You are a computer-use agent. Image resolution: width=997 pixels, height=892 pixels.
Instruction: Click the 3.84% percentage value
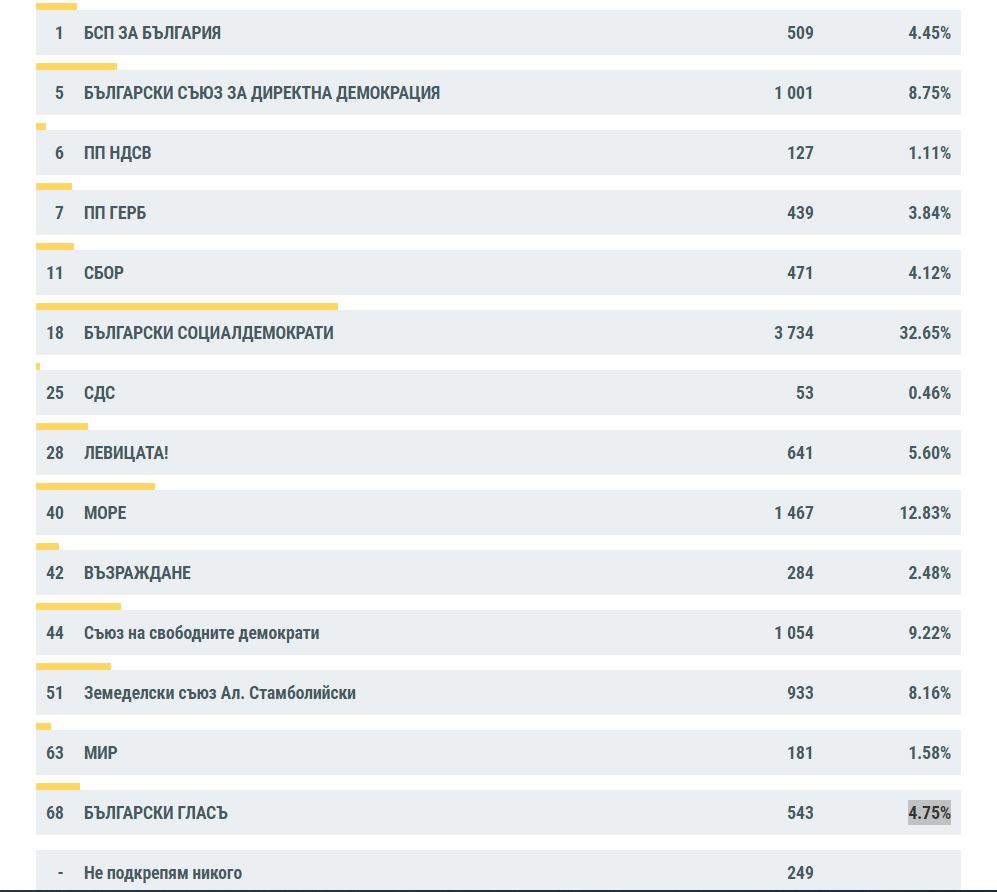point(929,213)
